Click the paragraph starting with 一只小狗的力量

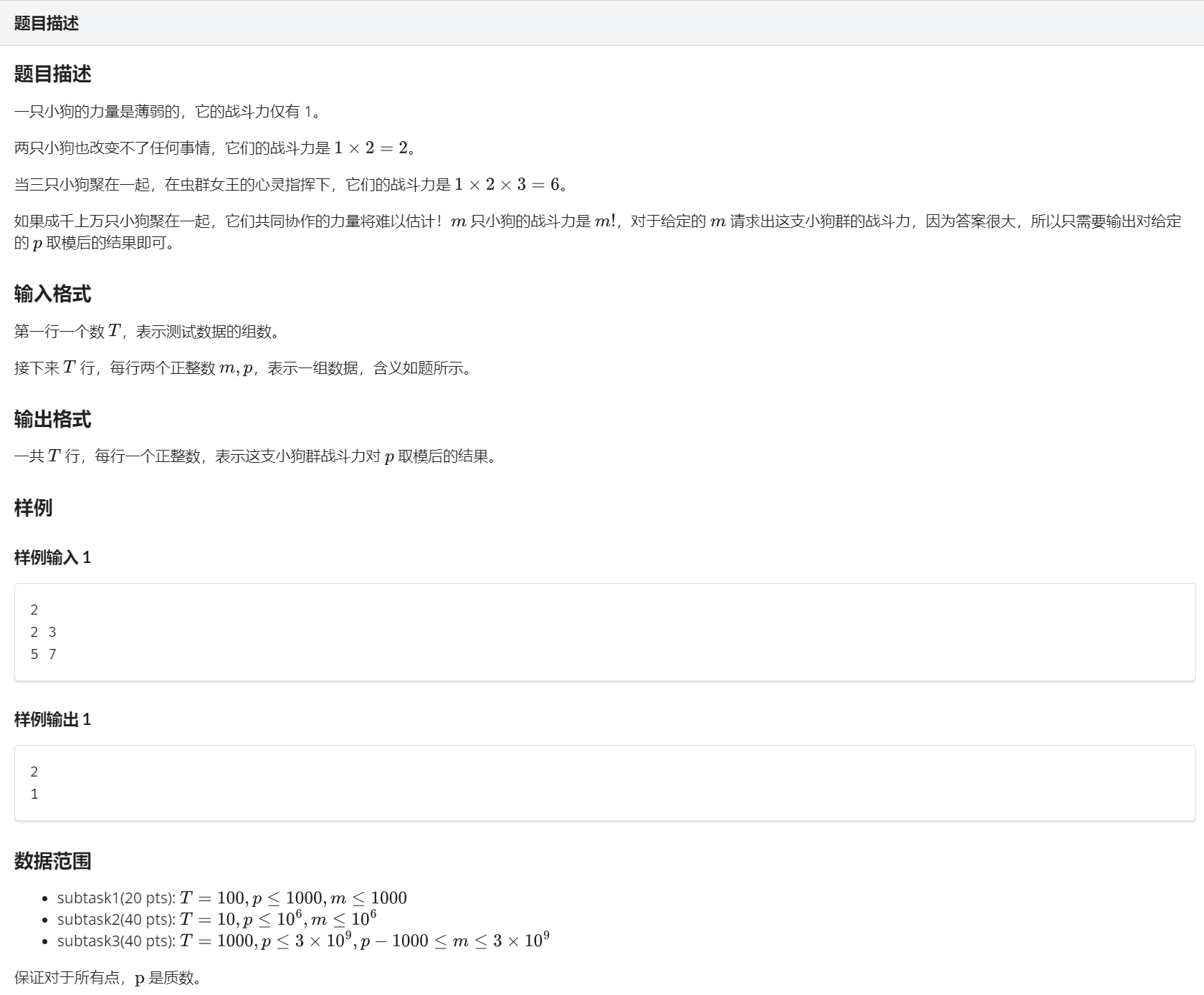(168, 112)
